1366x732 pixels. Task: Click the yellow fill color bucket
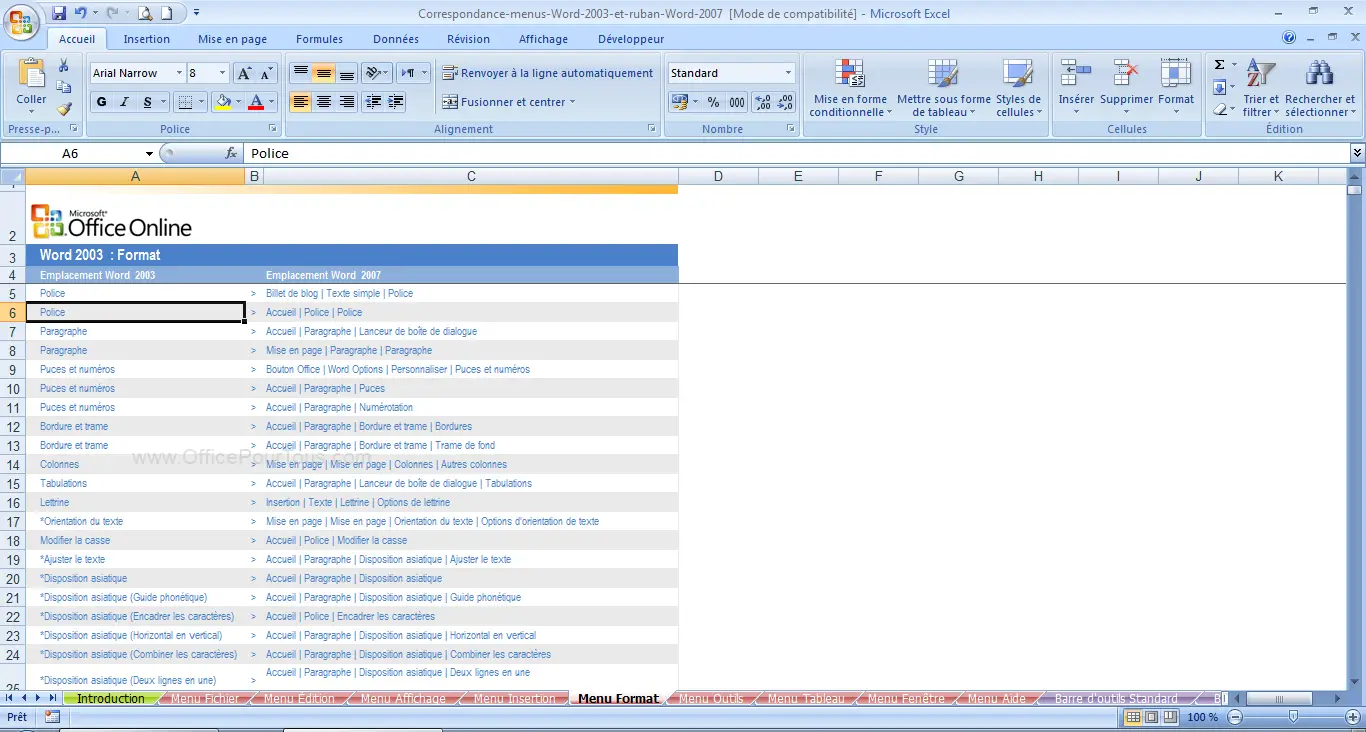coord(223,102)
